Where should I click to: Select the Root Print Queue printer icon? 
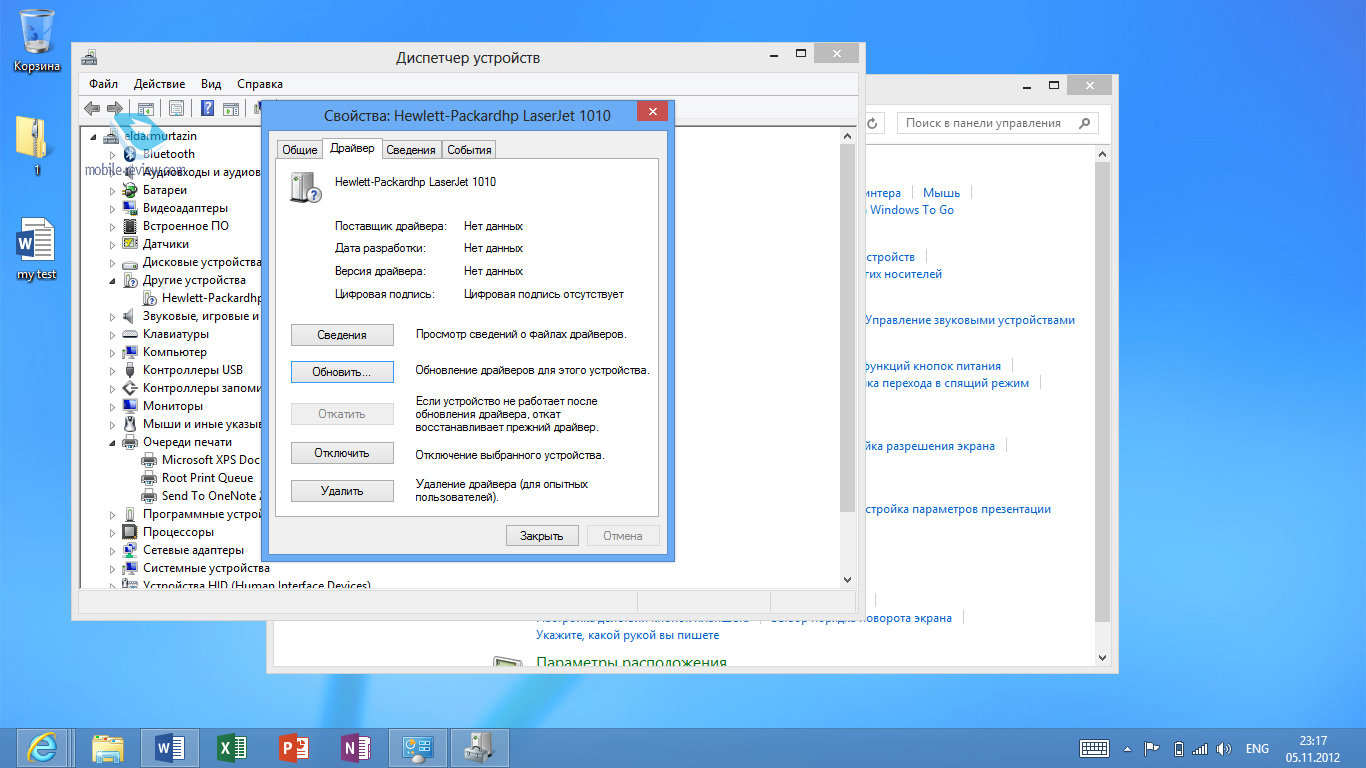[x=149, y=478]
